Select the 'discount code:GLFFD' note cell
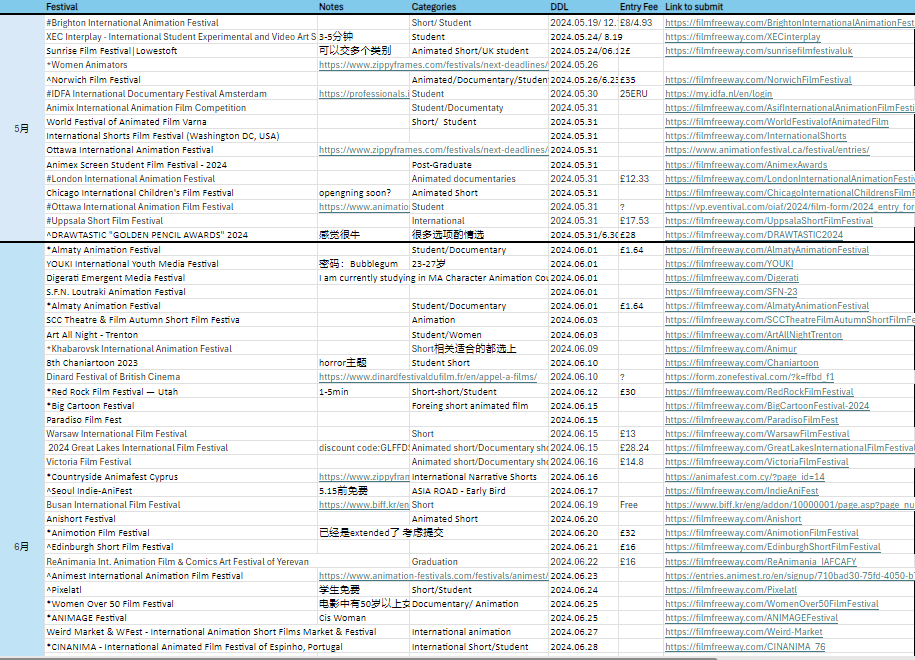The image size is (915, 660). pos(364,448)
